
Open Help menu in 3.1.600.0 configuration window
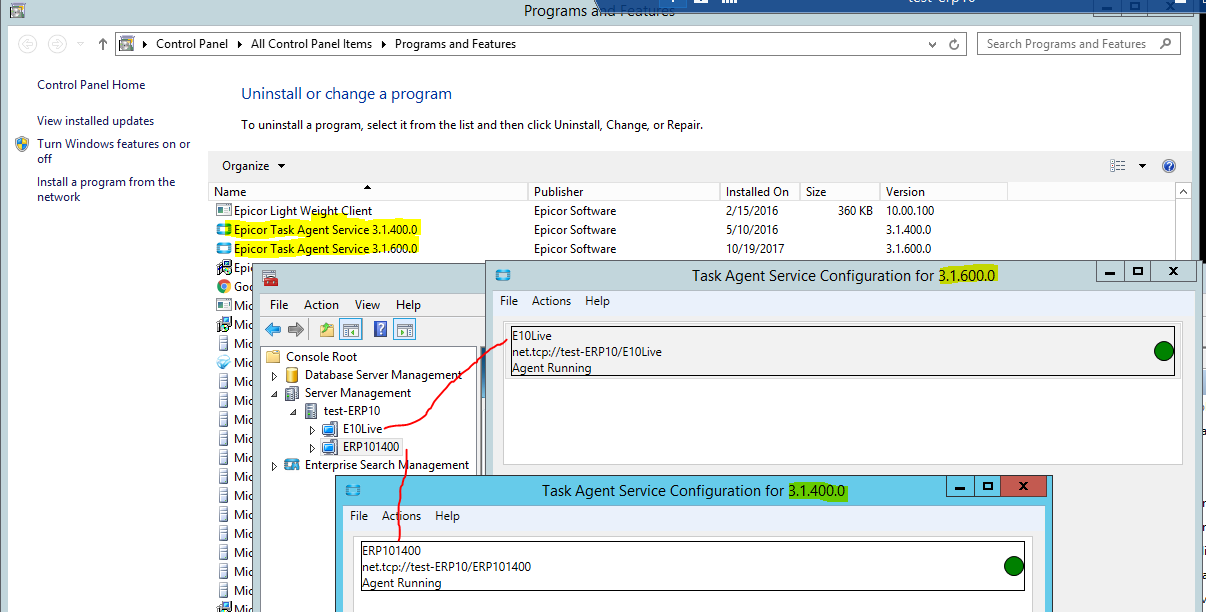pos(597,301)
